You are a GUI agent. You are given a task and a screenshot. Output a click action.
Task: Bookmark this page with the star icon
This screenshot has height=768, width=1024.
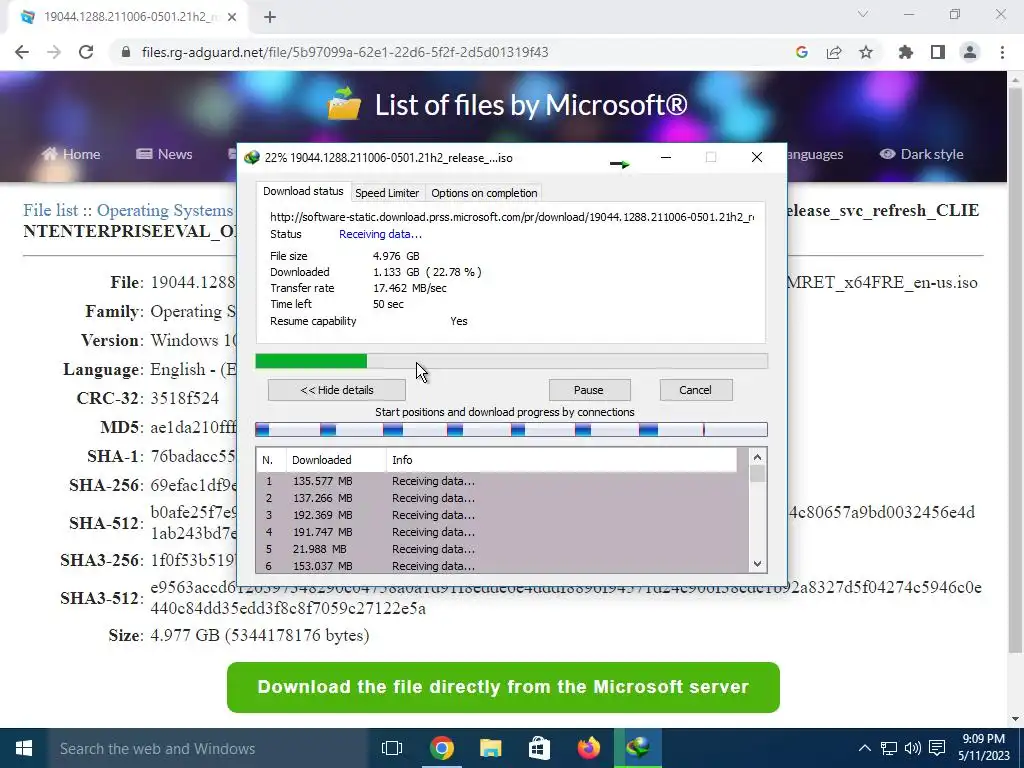pyautogui.click(x=866, y=52)
